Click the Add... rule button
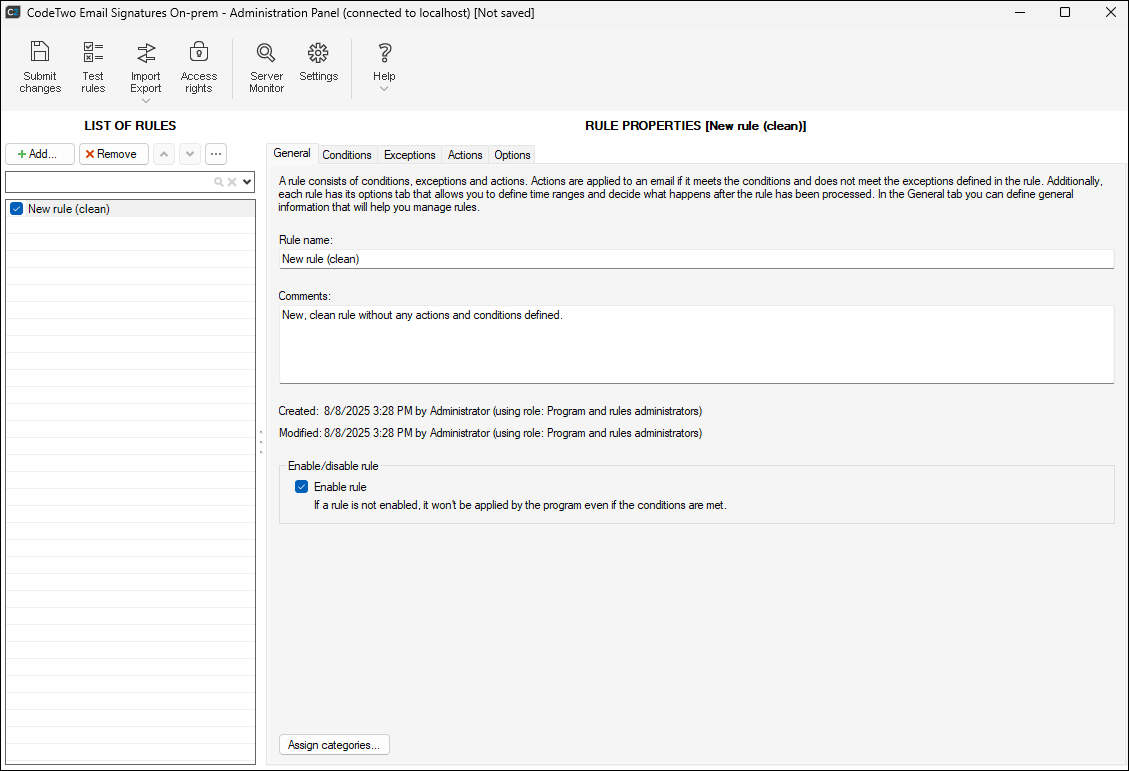The height and width of the screenshot is (771, 1129). click(40, 154)
